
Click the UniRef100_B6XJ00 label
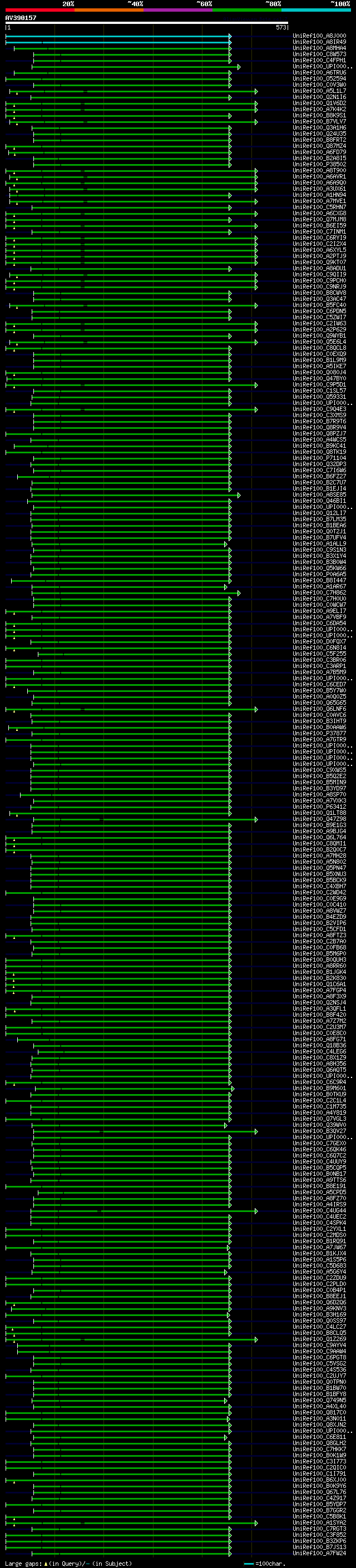point(319,1479)
